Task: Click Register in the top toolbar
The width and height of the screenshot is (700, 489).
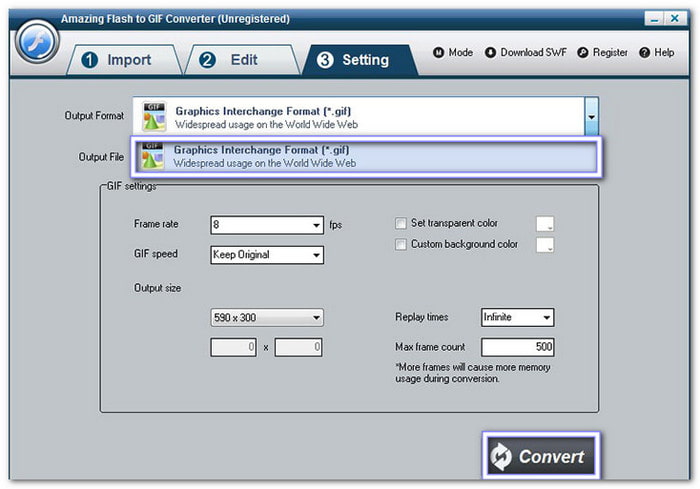Action: pyautogui.click(x=602, y=53)
